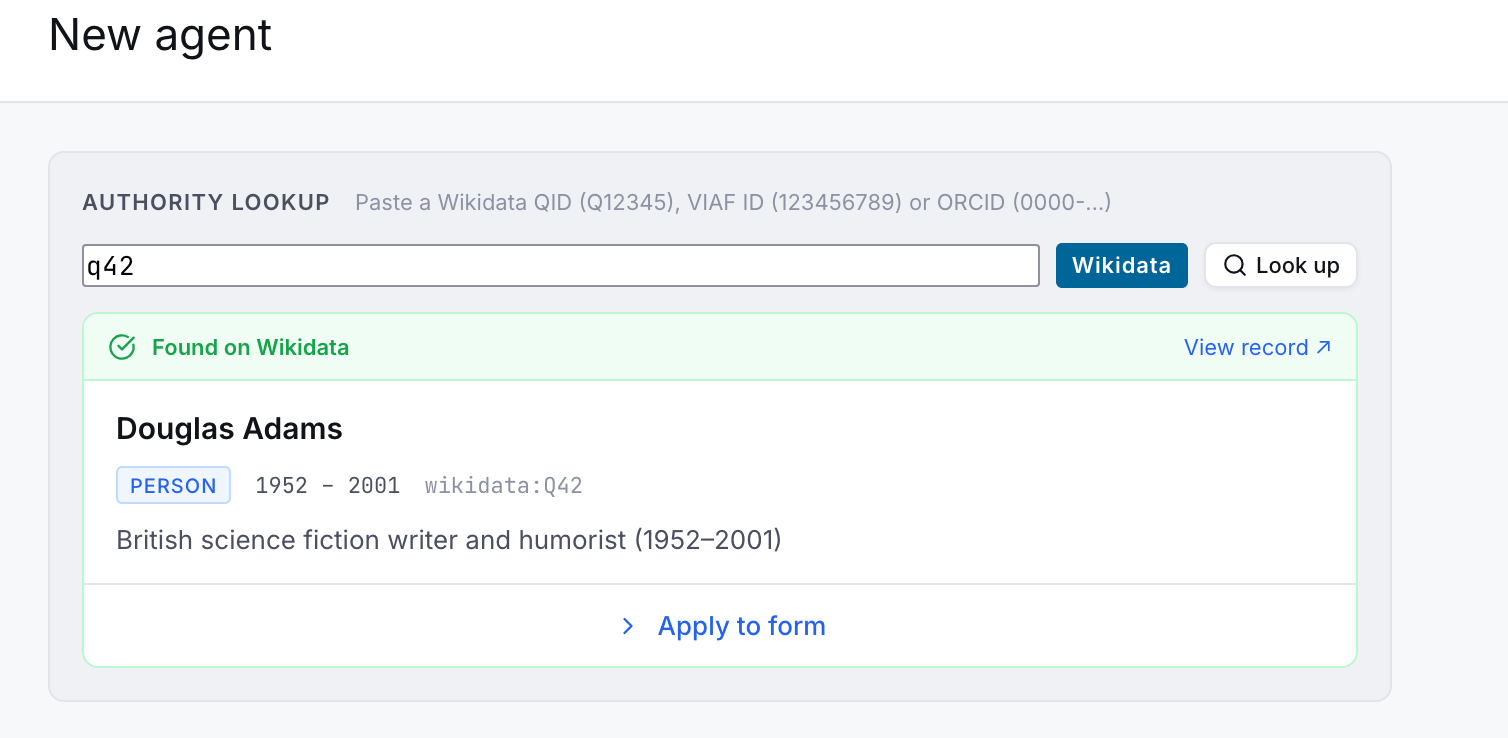Click the magnifier icon in Look up
The width and height of the screenshot is (1508, 738).
pos(1235,265)
